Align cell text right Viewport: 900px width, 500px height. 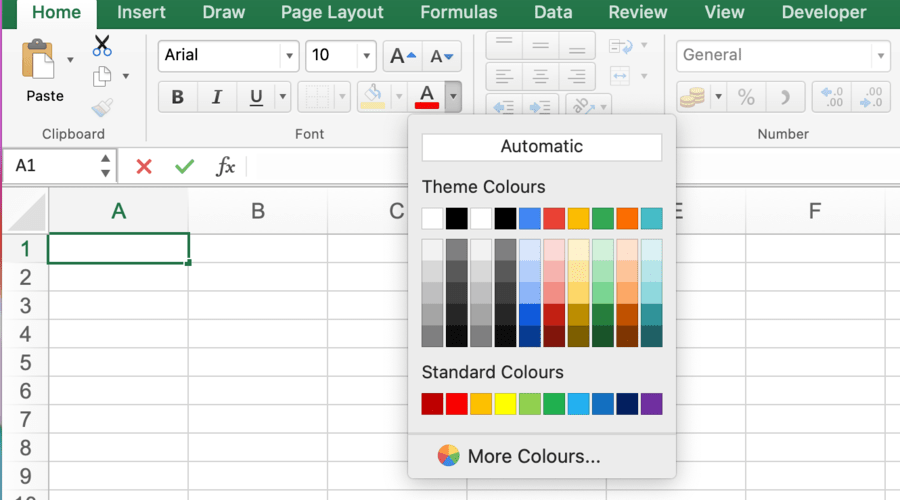point(576,76)
